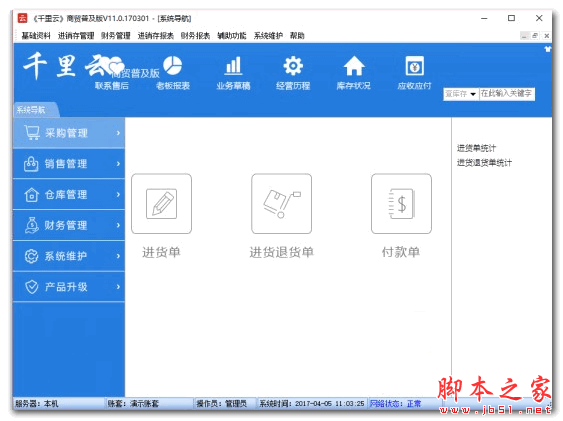Click the 付款单 dollar notebook icon
The height and width of the screenshot is (421, 563).
coord(401,204)
